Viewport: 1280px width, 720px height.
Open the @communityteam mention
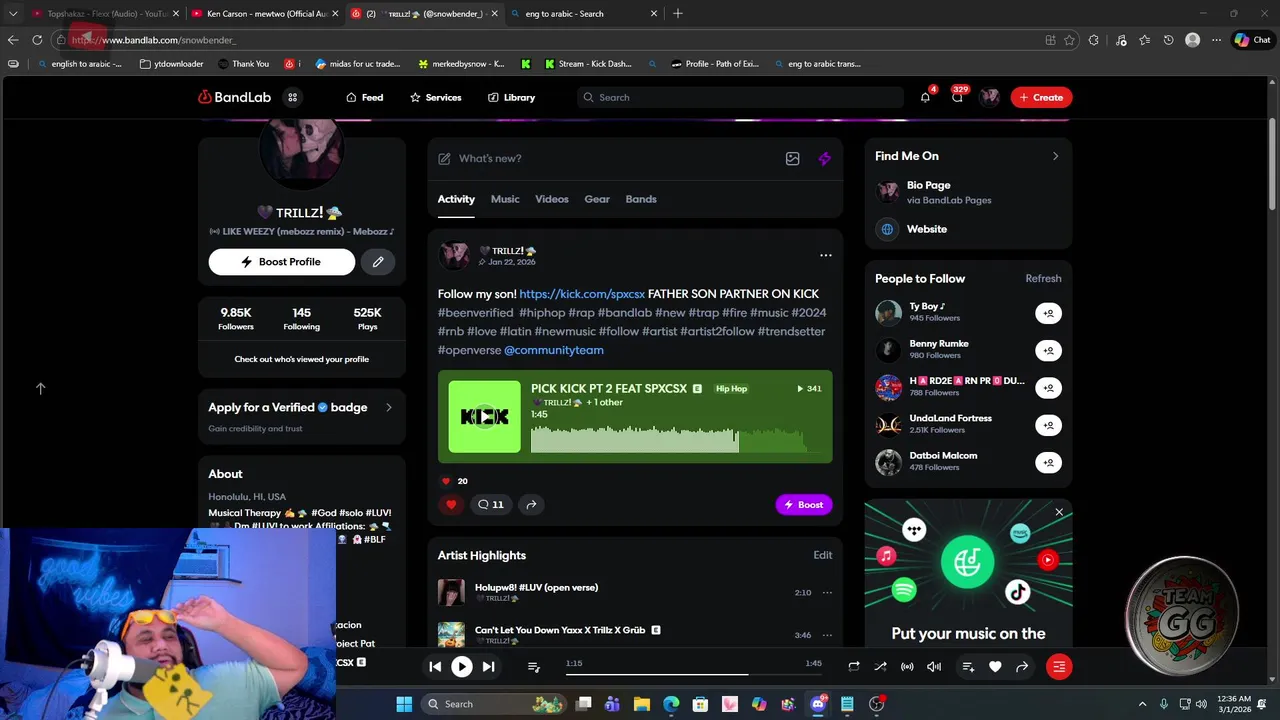tap(554, 350)
